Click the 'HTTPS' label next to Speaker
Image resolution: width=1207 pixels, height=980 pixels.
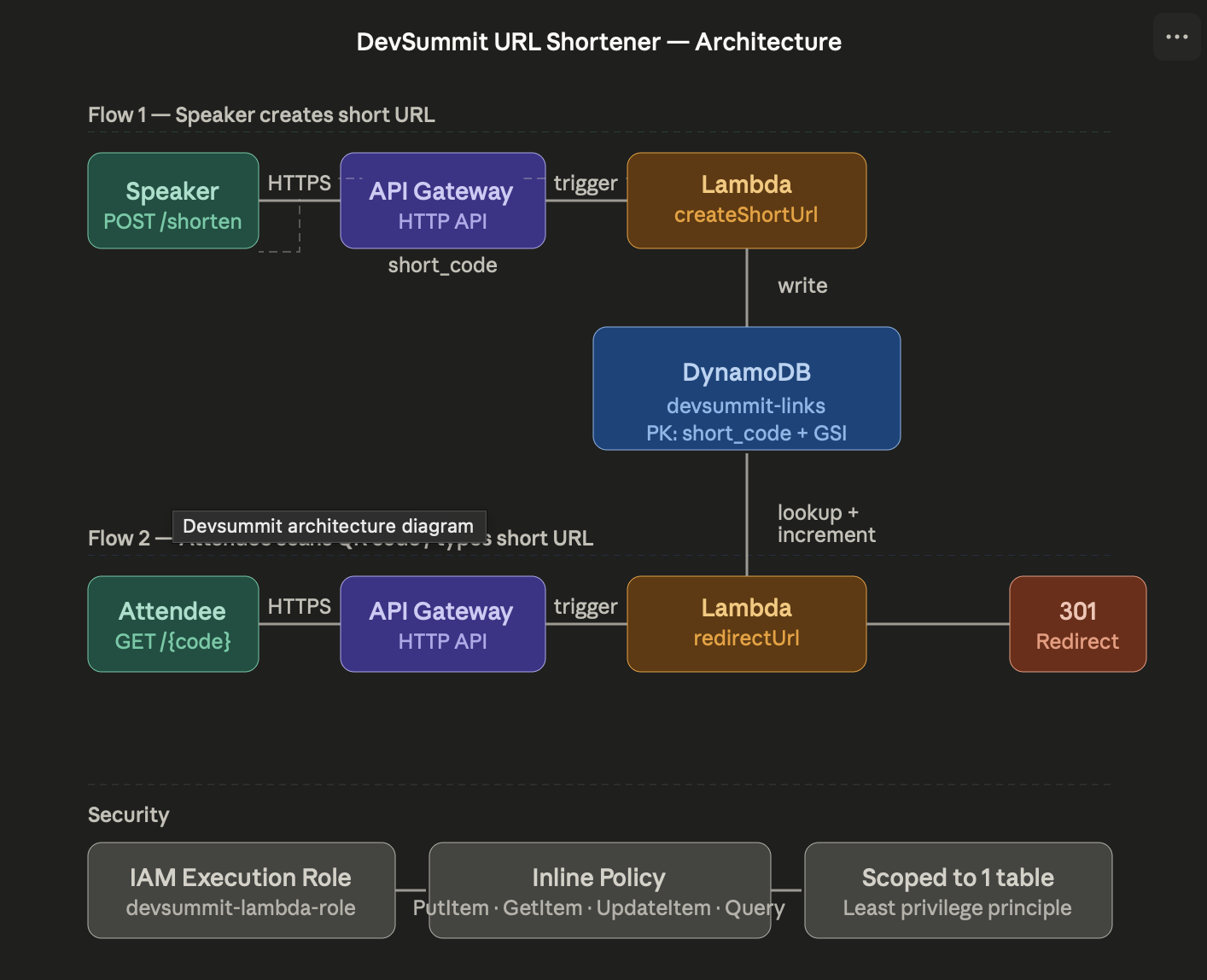point(300,183)
